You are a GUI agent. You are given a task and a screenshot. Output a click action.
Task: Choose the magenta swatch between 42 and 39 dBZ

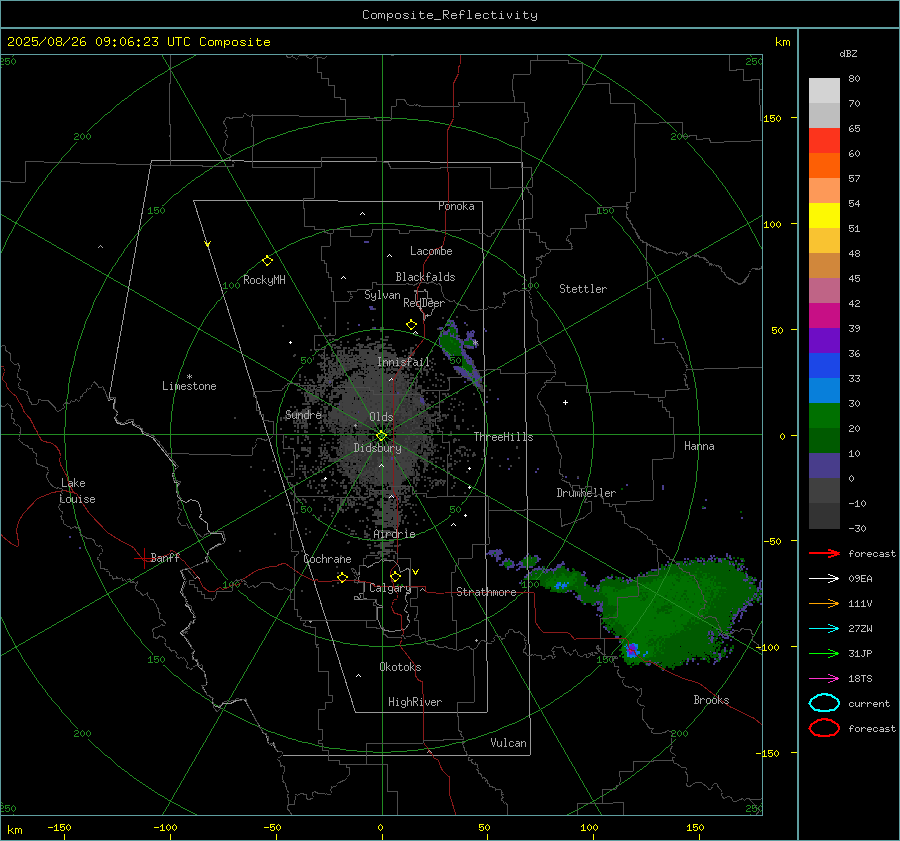pos(824,316)
